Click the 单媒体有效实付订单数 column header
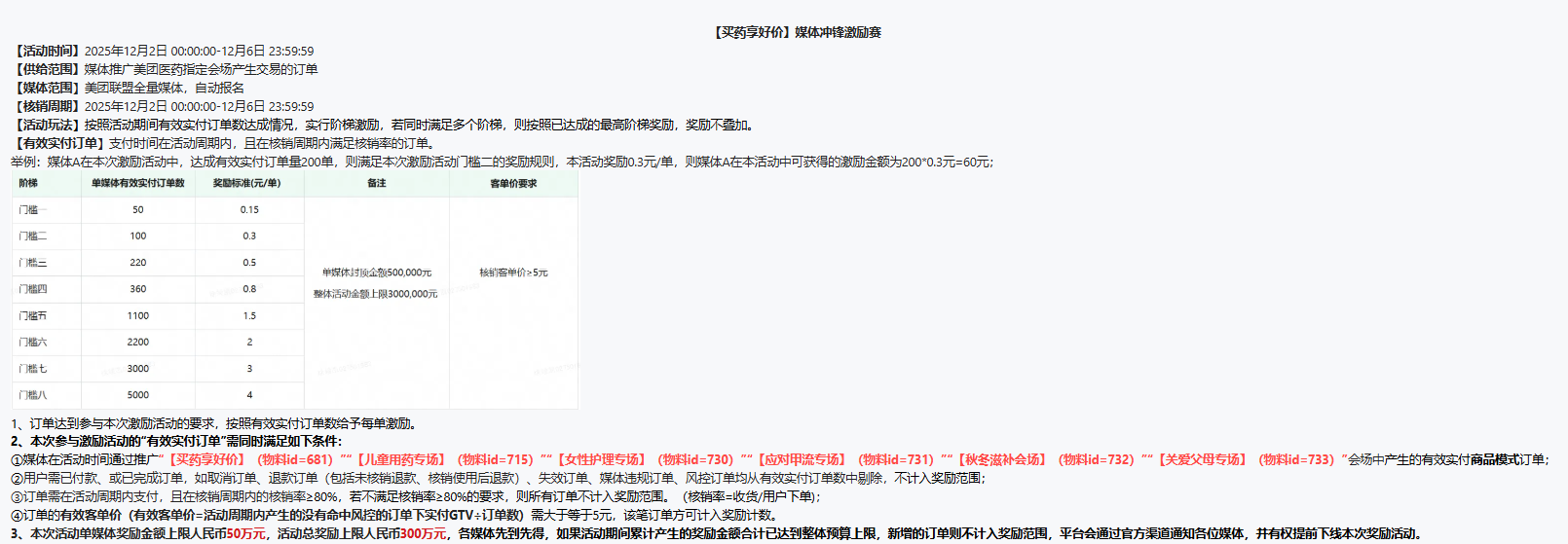Image resolution: width=1568 pixels, height=544 pixels. (137, 183)
